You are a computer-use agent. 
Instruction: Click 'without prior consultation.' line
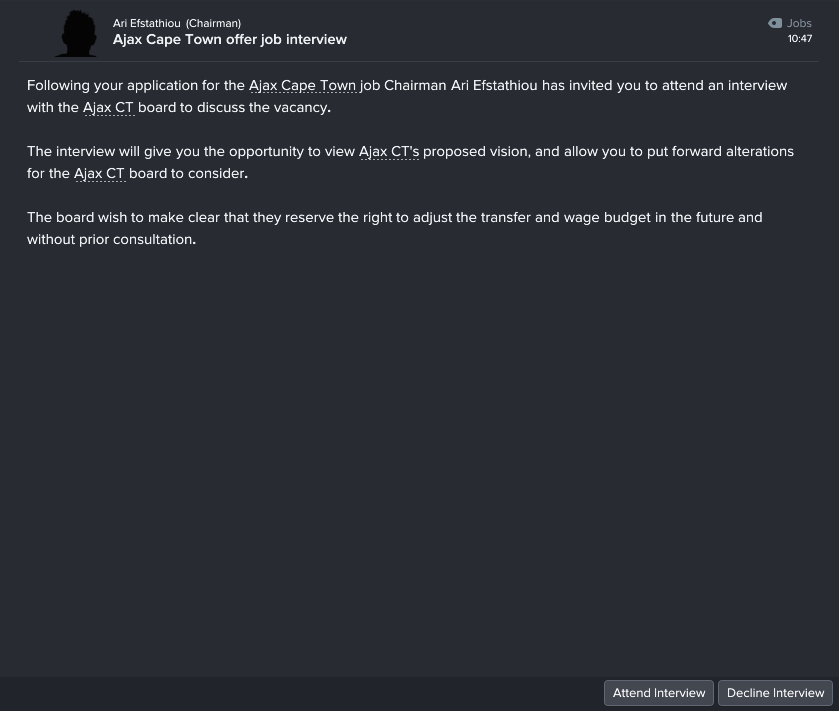(x=111, y=240)
